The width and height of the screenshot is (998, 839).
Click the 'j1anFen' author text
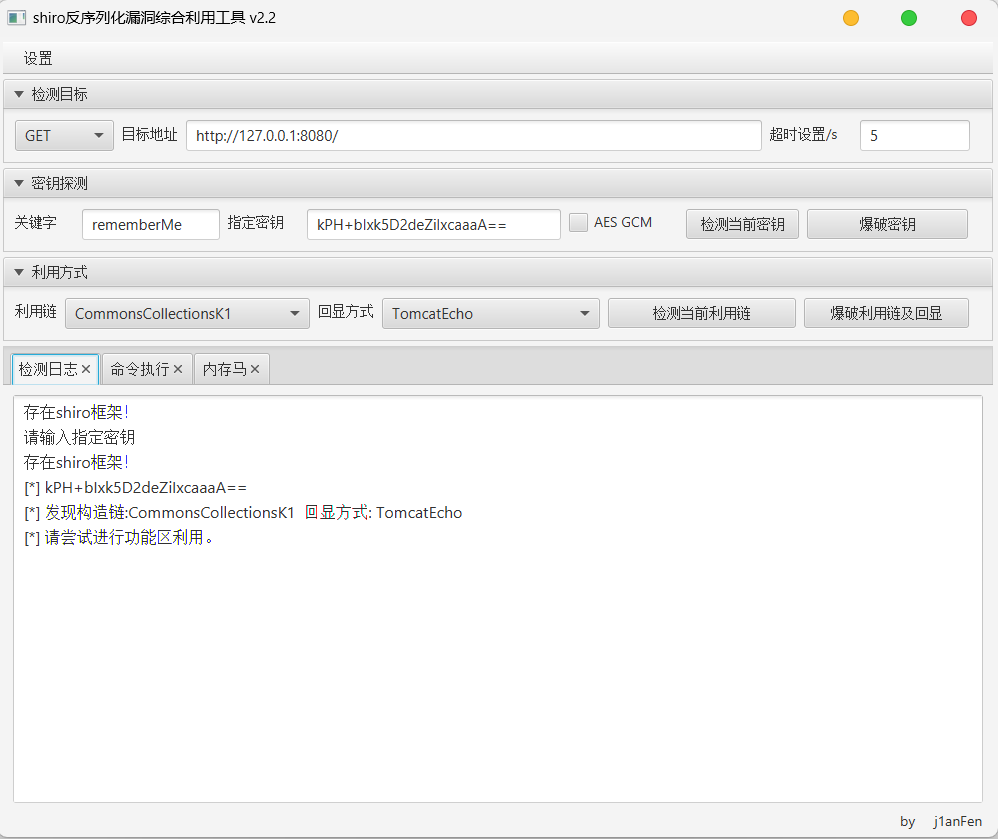[x=958, y=822]
